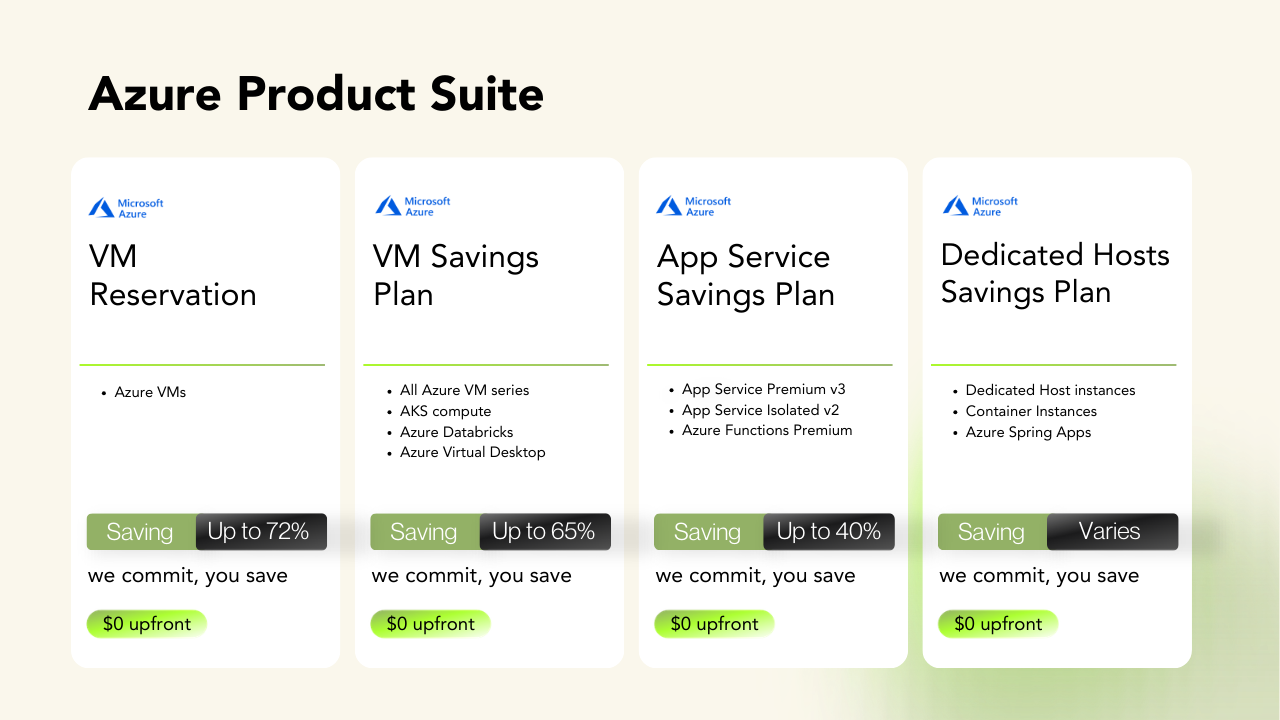Click the "Up to 72%" savings badge

(x=260, y=532)
